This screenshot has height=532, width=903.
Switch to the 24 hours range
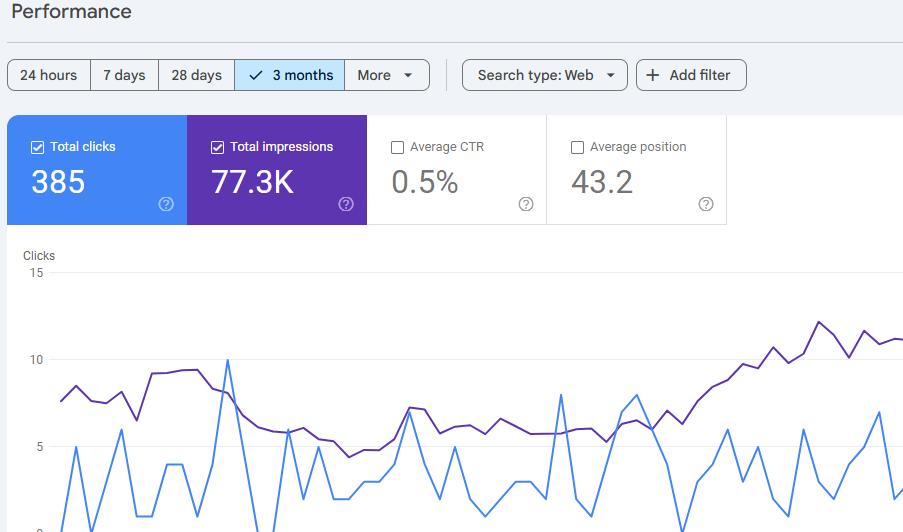(x=48, y=75)
